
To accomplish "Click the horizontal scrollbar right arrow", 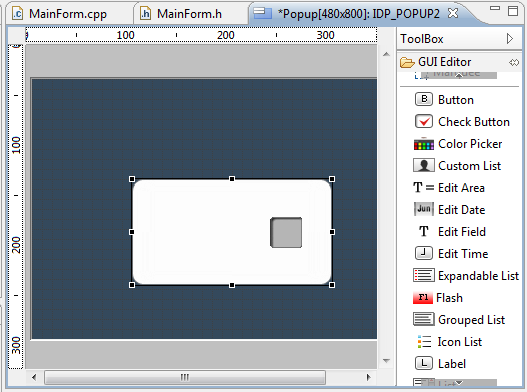I will 369,377.
